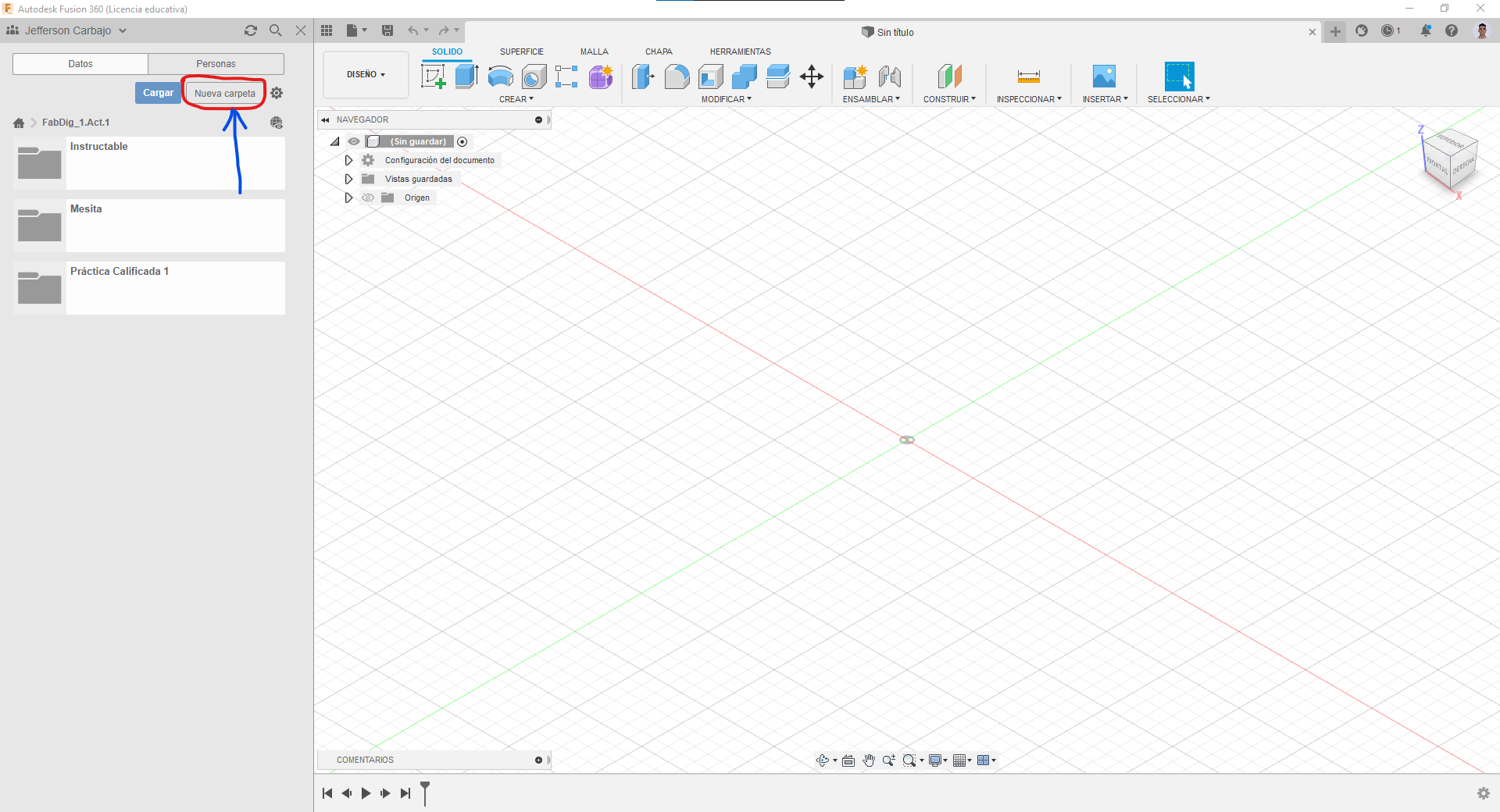
Task: Select the Fillet tool
Action: (677, 77)
